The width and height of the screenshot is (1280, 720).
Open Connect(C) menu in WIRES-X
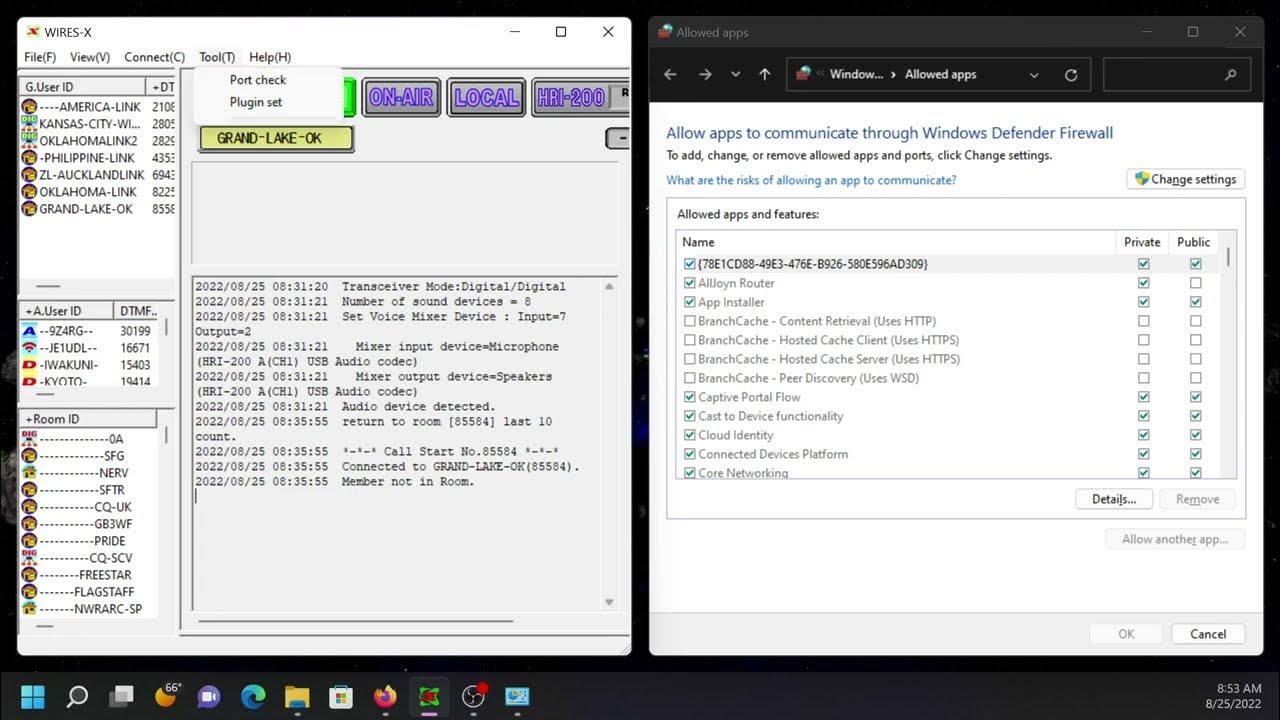154,57
